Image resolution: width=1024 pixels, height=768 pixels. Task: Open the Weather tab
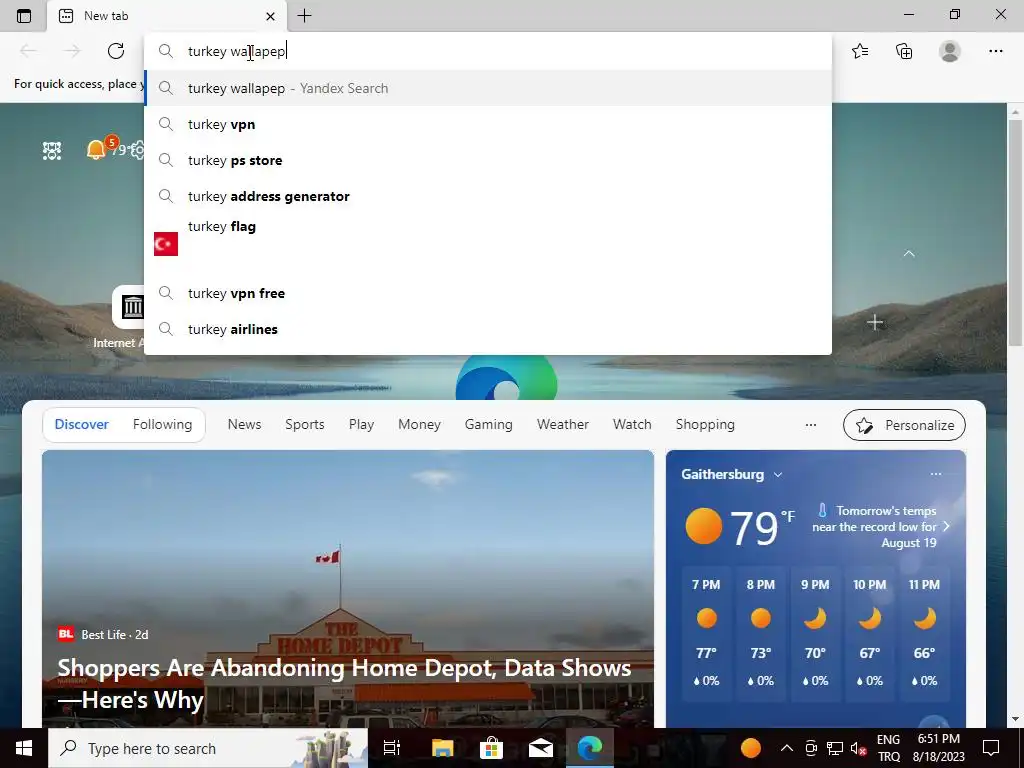(563, 424)
